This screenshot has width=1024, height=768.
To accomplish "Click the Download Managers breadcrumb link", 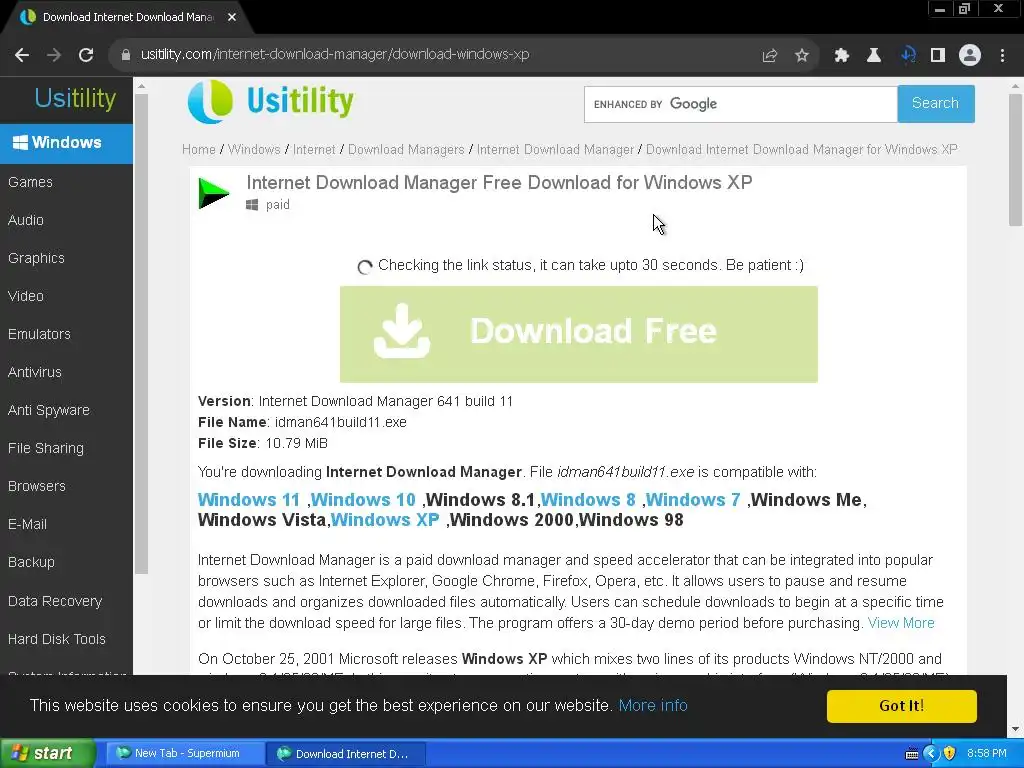I will (x=406, y=150).
